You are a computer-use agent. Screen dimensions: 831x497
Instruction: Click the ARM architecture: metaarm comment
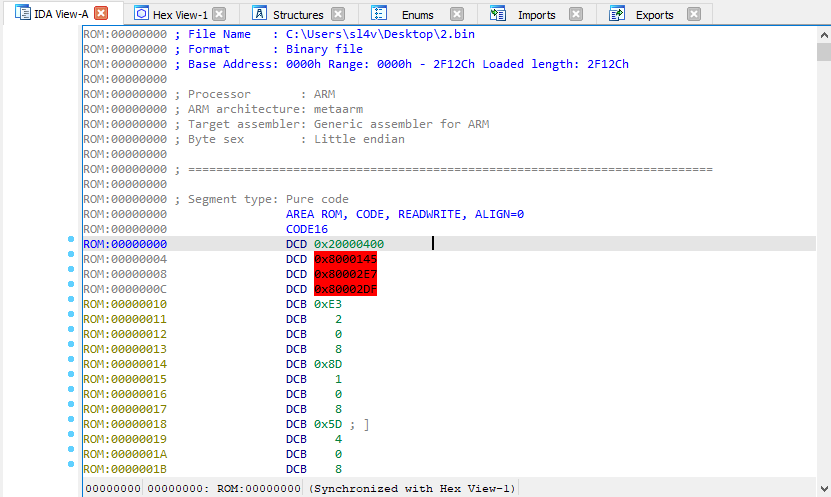pyautogui.click(x=269, y=109)
